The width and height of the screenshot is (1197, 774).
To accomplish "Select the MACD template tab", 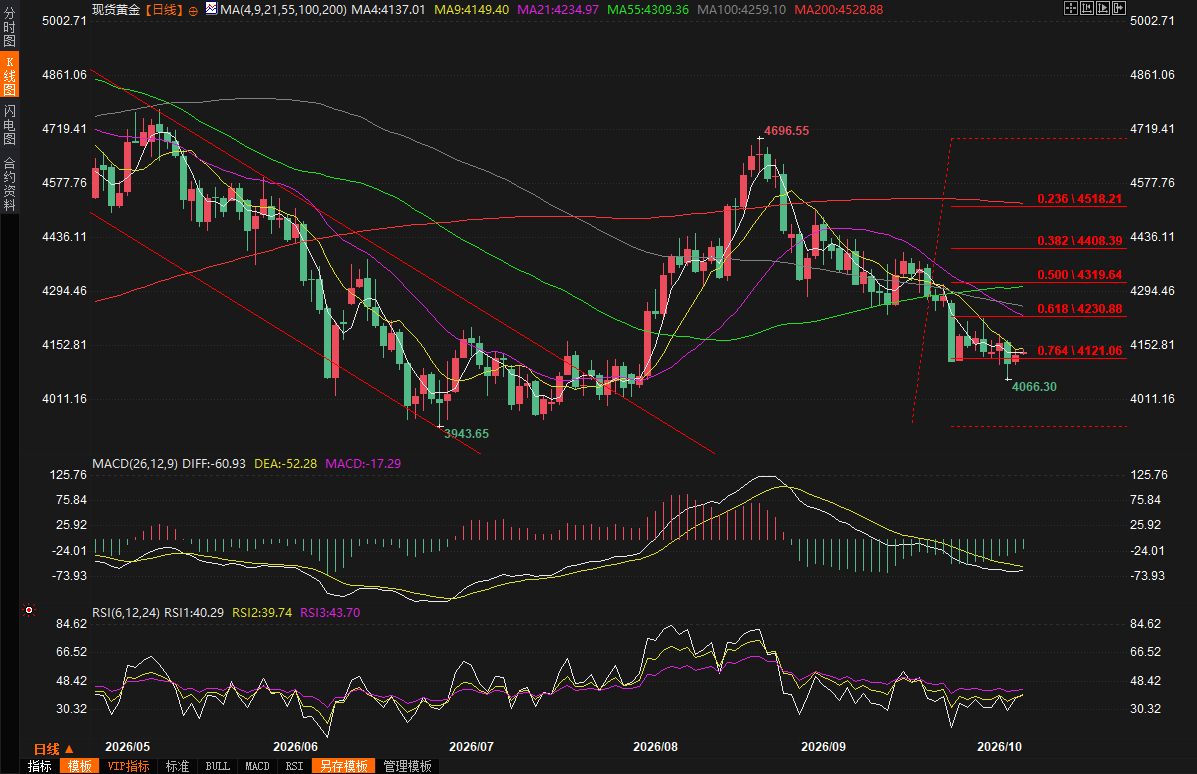I will [257, 766].
